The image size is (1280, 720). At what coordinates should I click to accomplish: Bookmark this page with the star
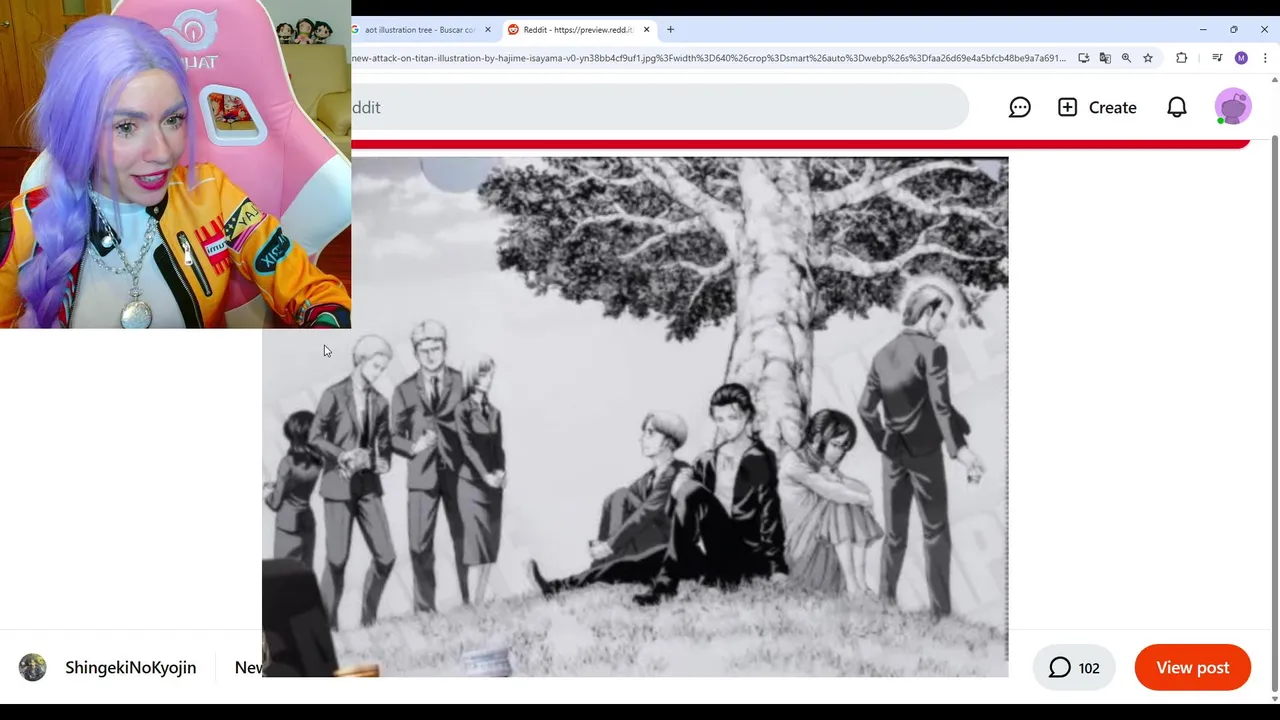pos(1148,58)
